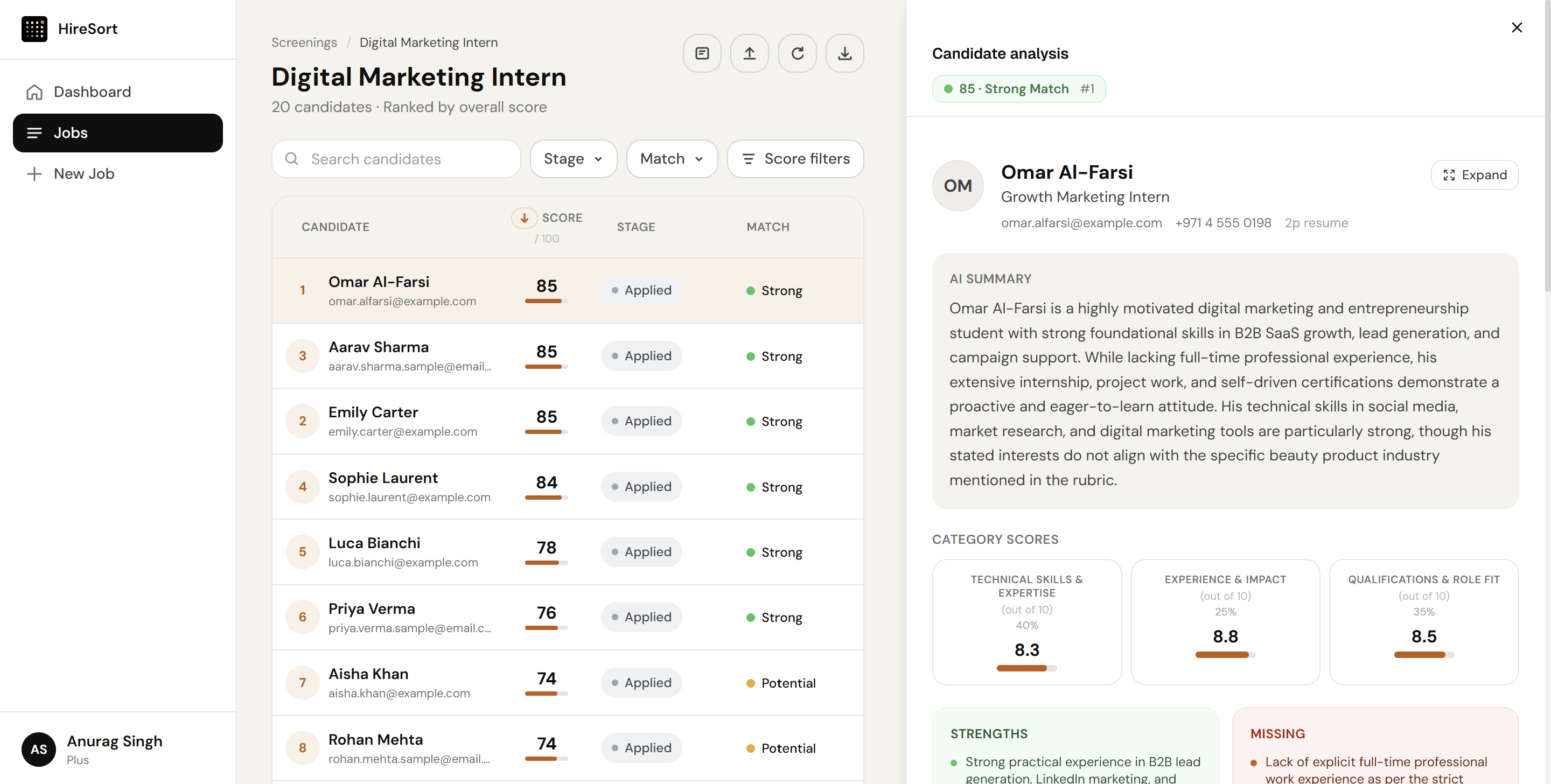Click the HireSort logo icon
This screenshot has height=784, width=1551.
pos(34,29)
